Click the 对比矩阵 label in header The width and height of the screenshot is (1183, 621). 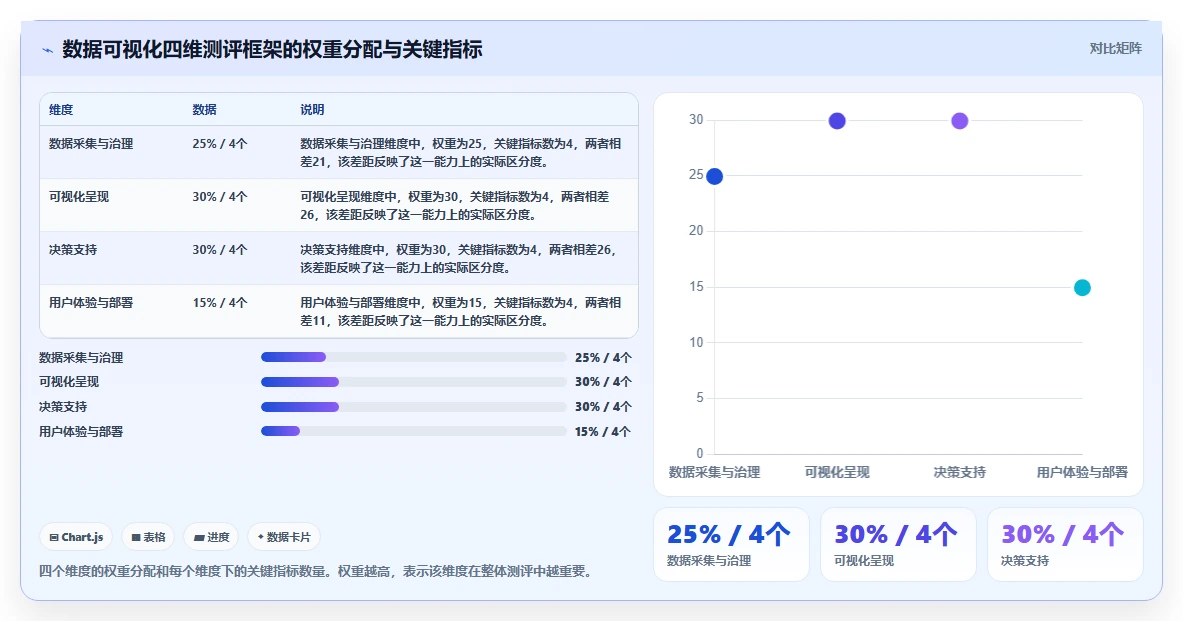pyautogui.click(x=1115, y=48)
